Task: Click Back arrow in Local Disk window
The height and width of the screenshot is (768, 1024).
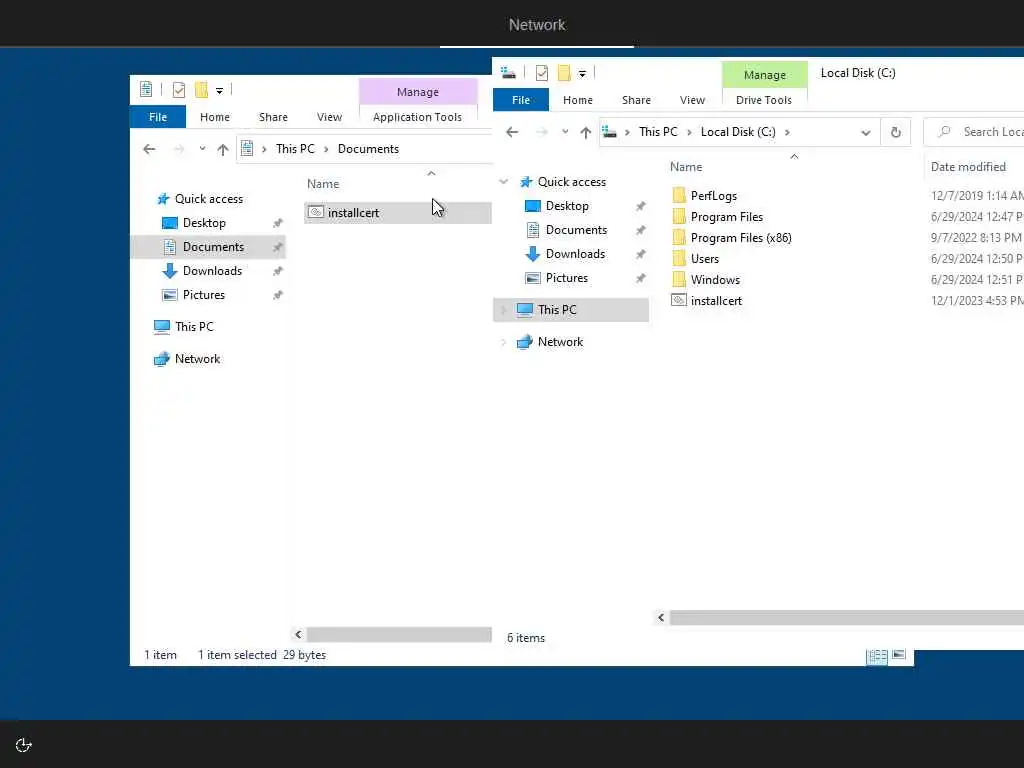Action: 512,132
